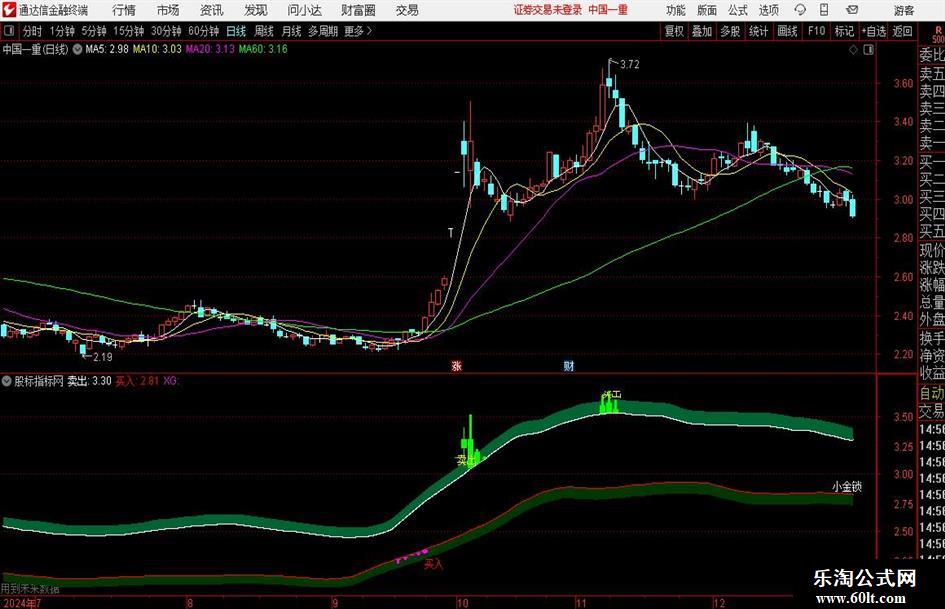Viewport: 945px width, 609px height.
Task: Click the 游客 guest account label
Action: tap(903, 10)
